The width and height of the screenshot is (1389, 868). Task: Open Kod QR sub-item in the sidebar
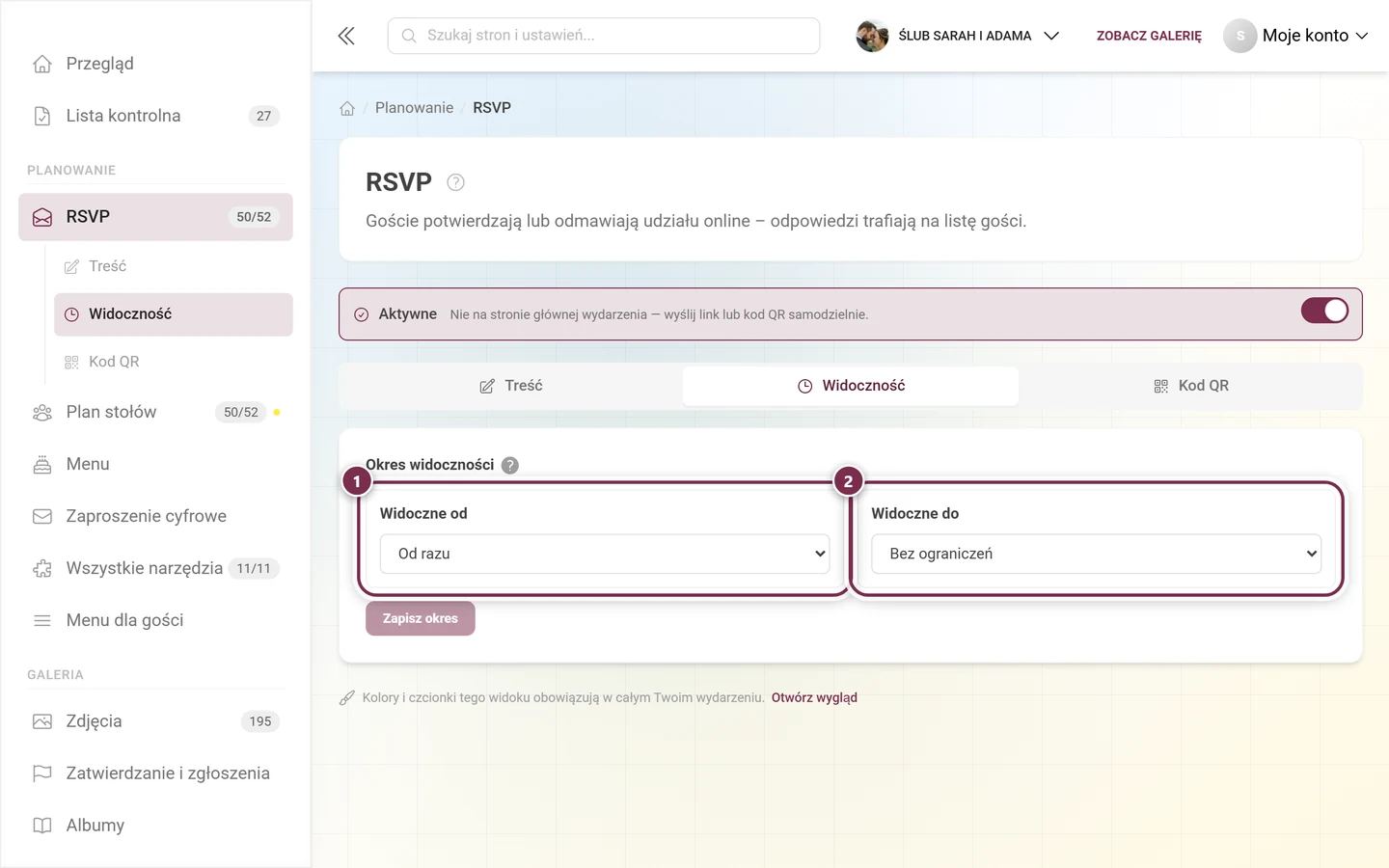click(x=174, y=362)
